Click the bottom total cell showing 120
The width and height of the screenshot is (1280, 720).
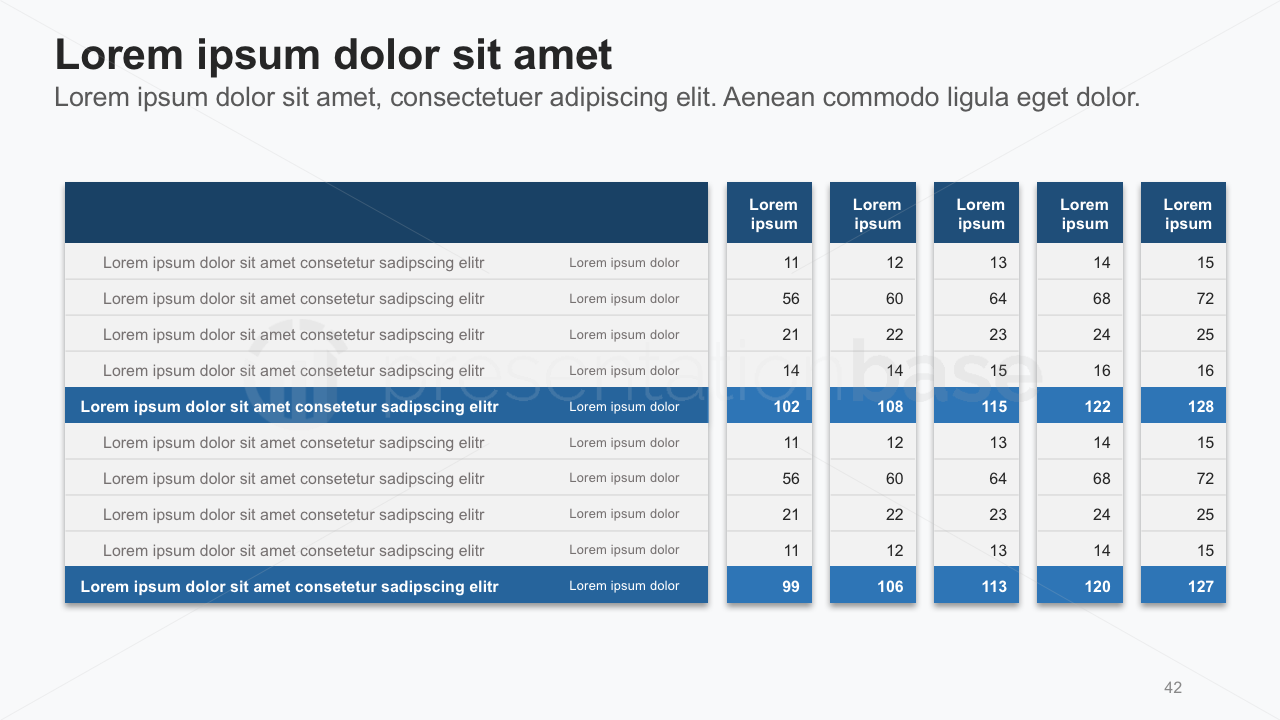point(1080,586)
